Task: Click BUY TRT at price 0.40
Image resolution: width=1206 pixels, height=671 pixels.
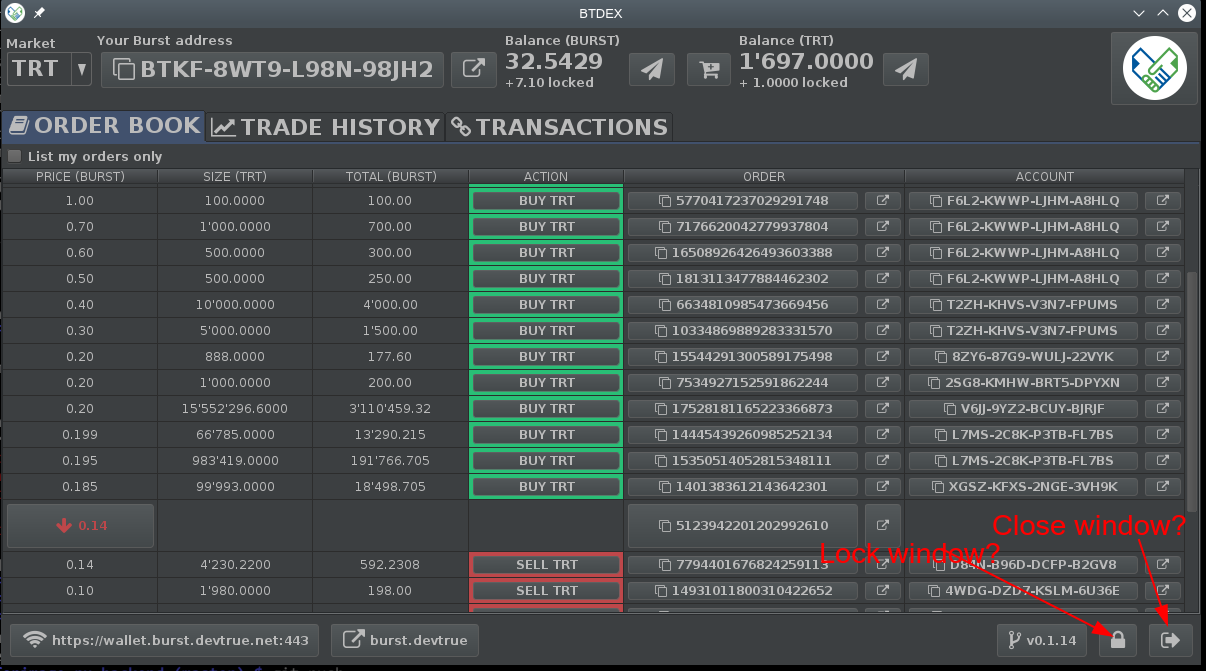Action: (547, 304)
